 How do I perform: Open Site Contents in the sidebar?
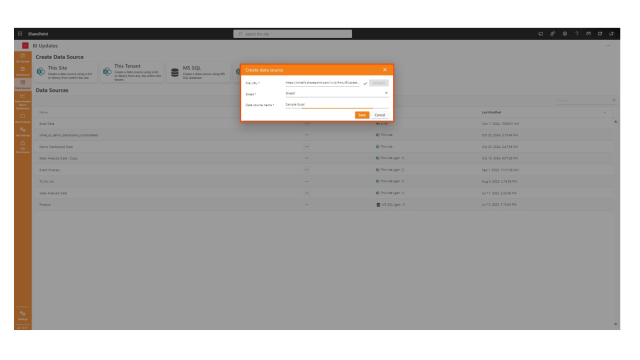click(23, 118)
